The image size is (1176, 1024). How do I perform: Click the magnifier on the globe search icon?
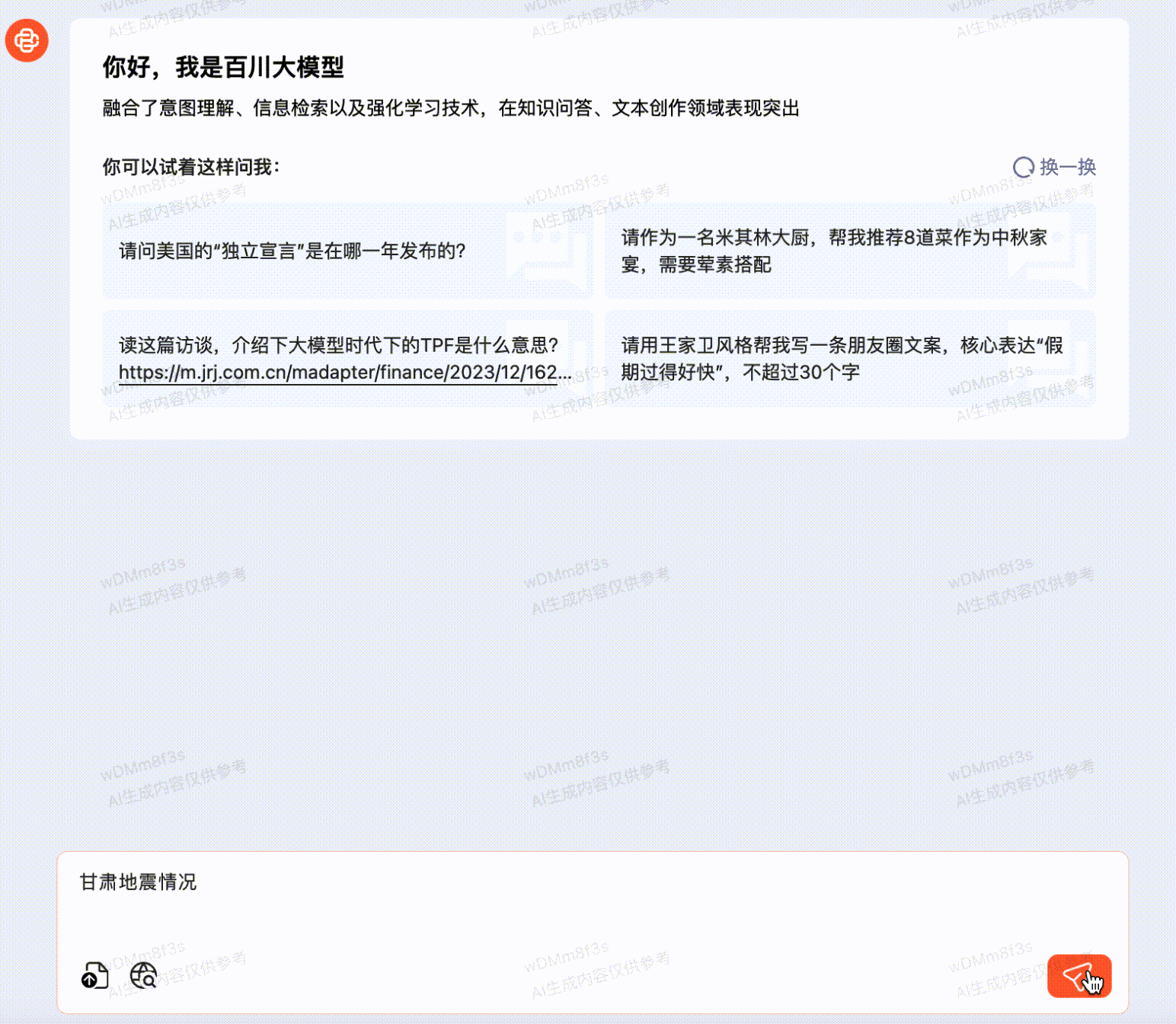(x=149, y=981)
